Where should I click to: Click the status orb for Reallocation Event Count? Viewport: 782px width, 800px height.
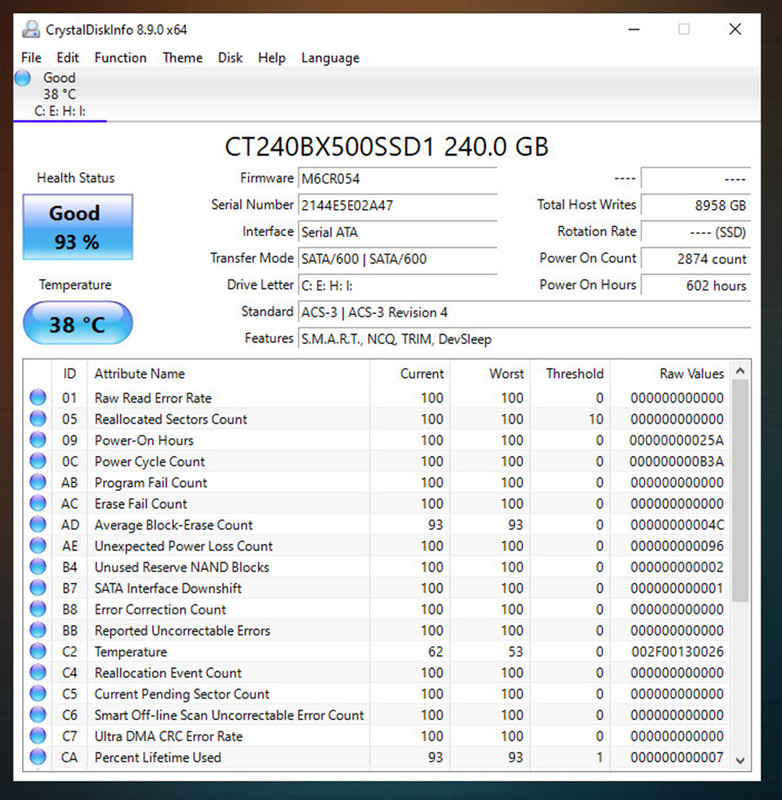click(x=38, y=672)
